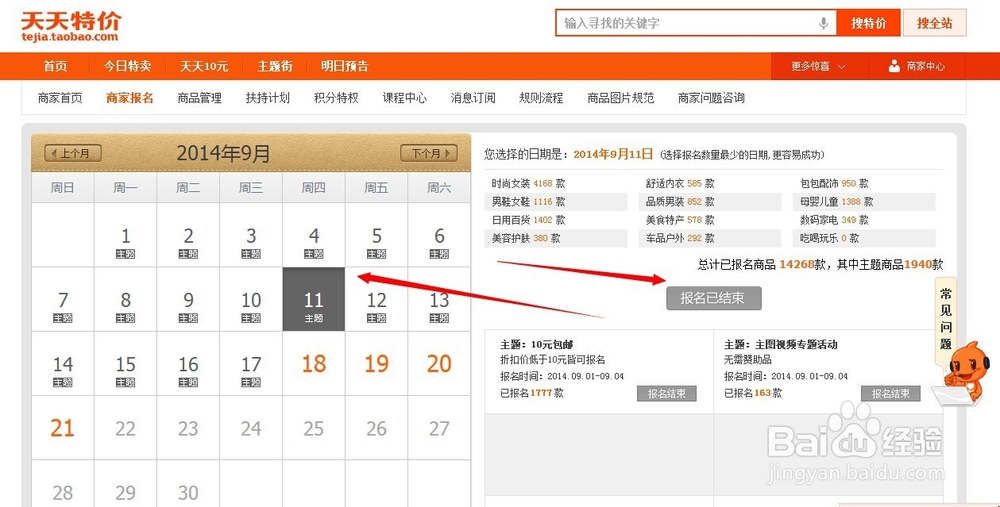1000x507 pixels.
Task: Switch to 商家问题咨询 tab
Action: click(711, 98)
